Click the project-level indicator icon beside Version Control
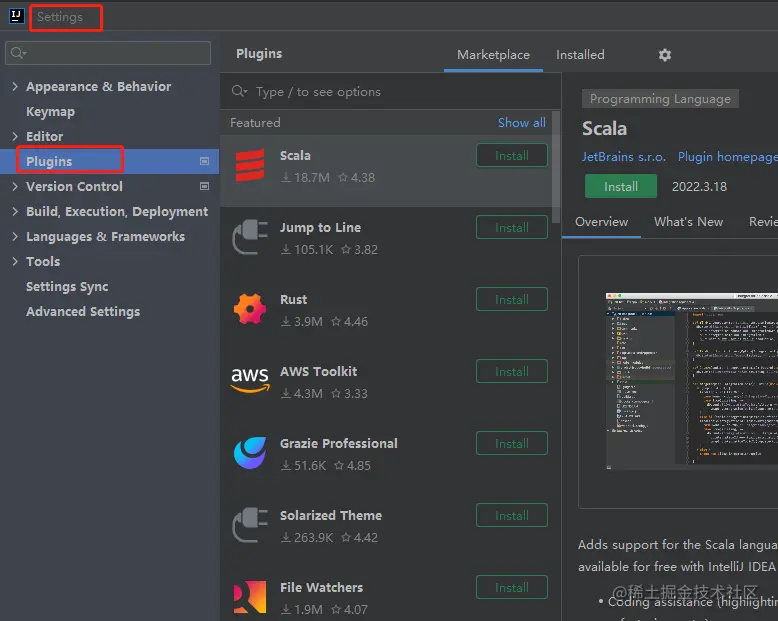This screenshot has height=621, width=778. (204, 186)
